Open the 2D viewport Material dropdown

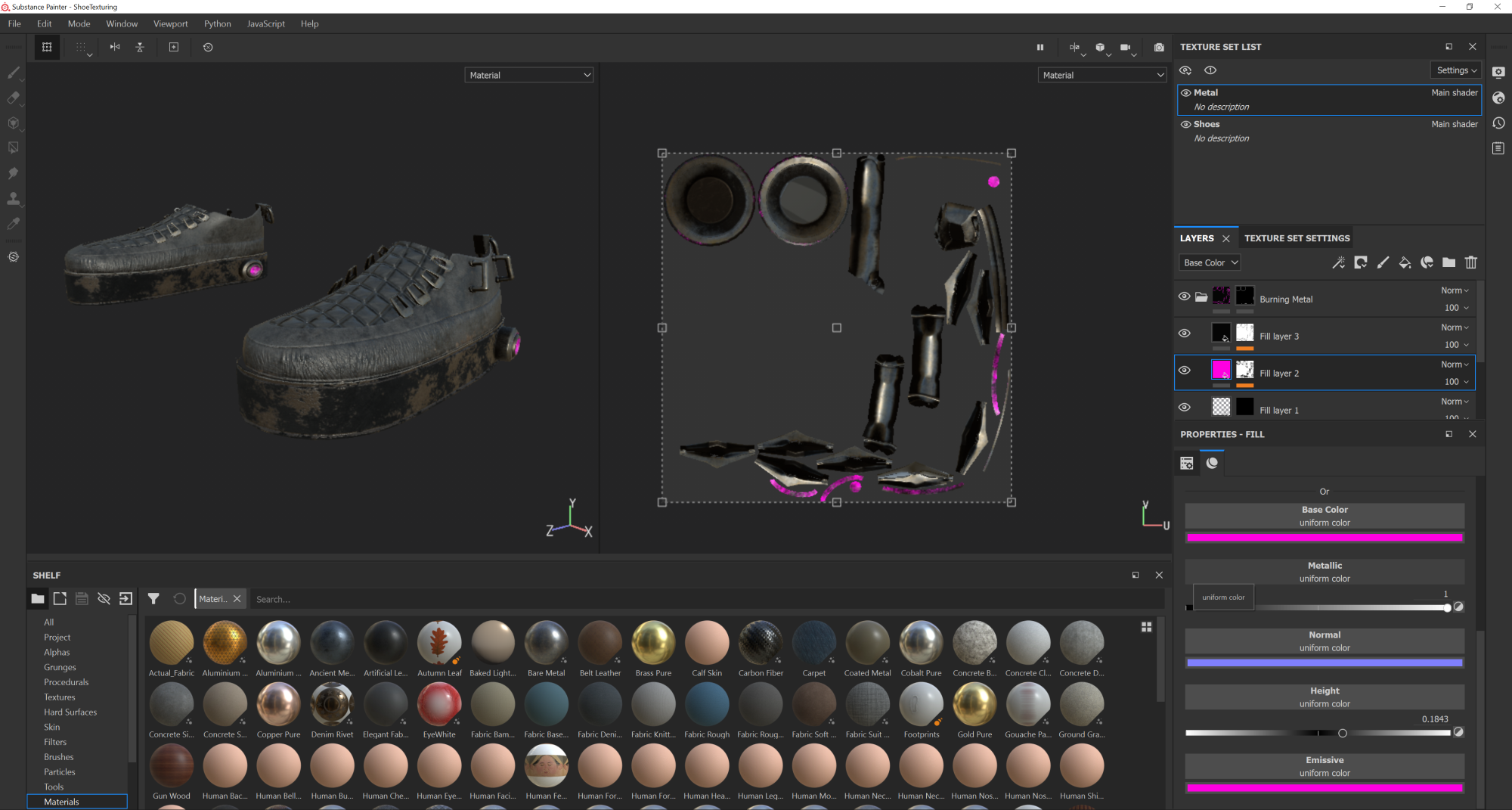[x=1102, y=75]
